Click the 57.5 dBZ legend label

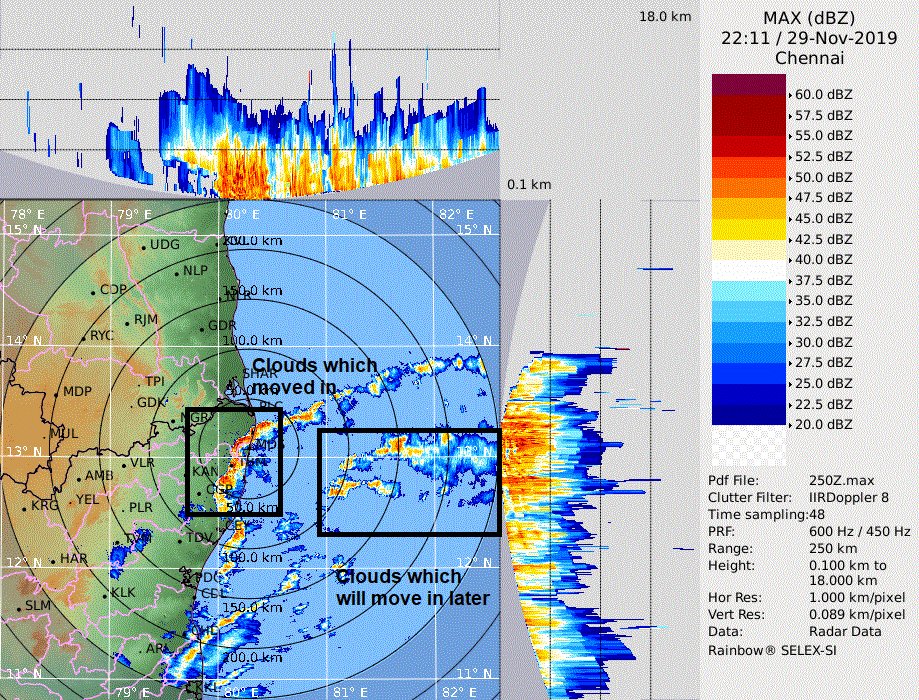(x=823, y=115)
